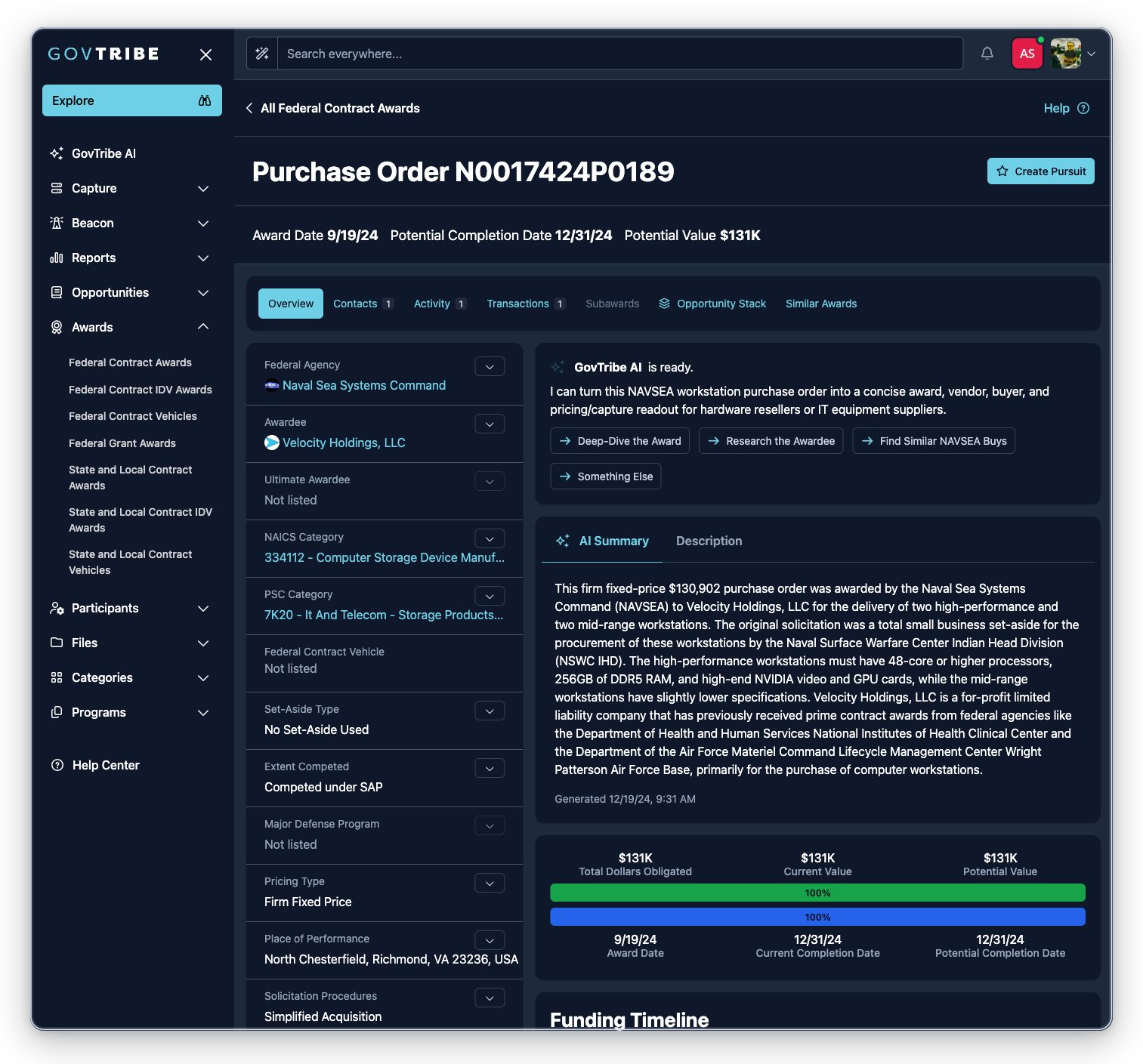The image size is (1143, 1064).
Task: Close the sidebar with X icon
Action: [x=205, y=54]
